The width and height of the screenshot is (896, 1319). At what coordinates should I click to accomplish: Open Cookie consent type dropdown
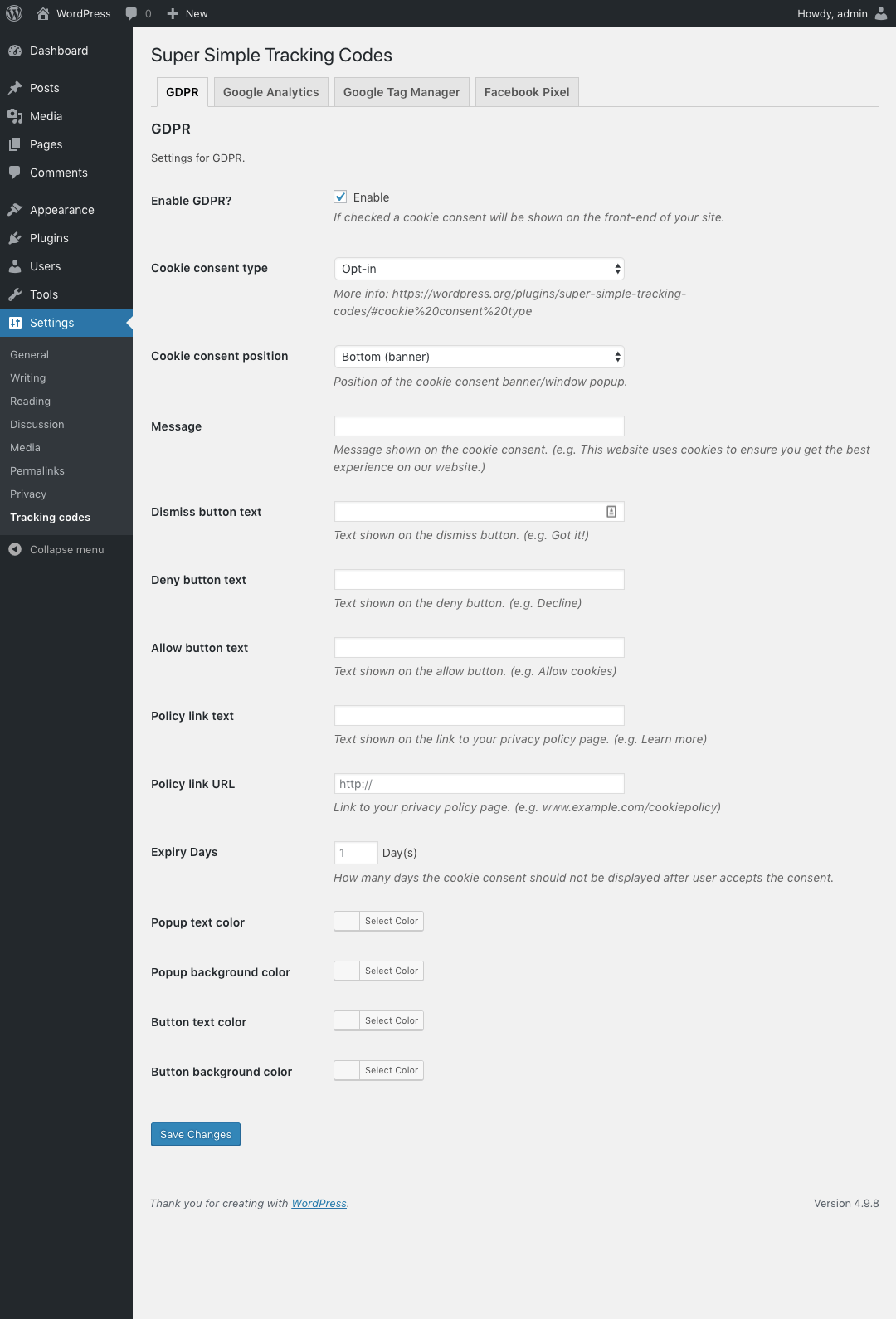479,269
